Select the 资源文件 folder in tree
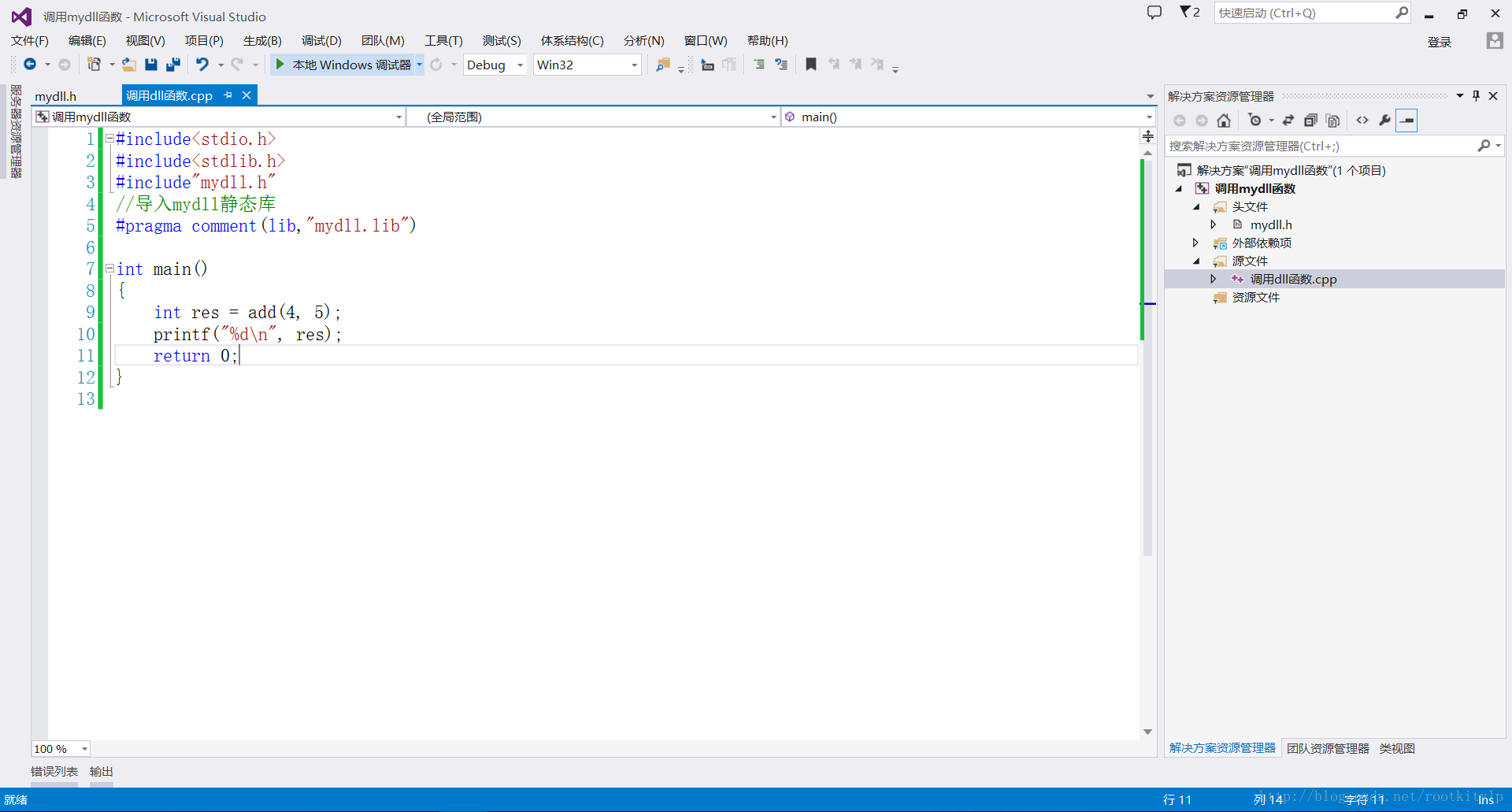The height and width of the screenshot is (812, 1512). [1256, 298]
